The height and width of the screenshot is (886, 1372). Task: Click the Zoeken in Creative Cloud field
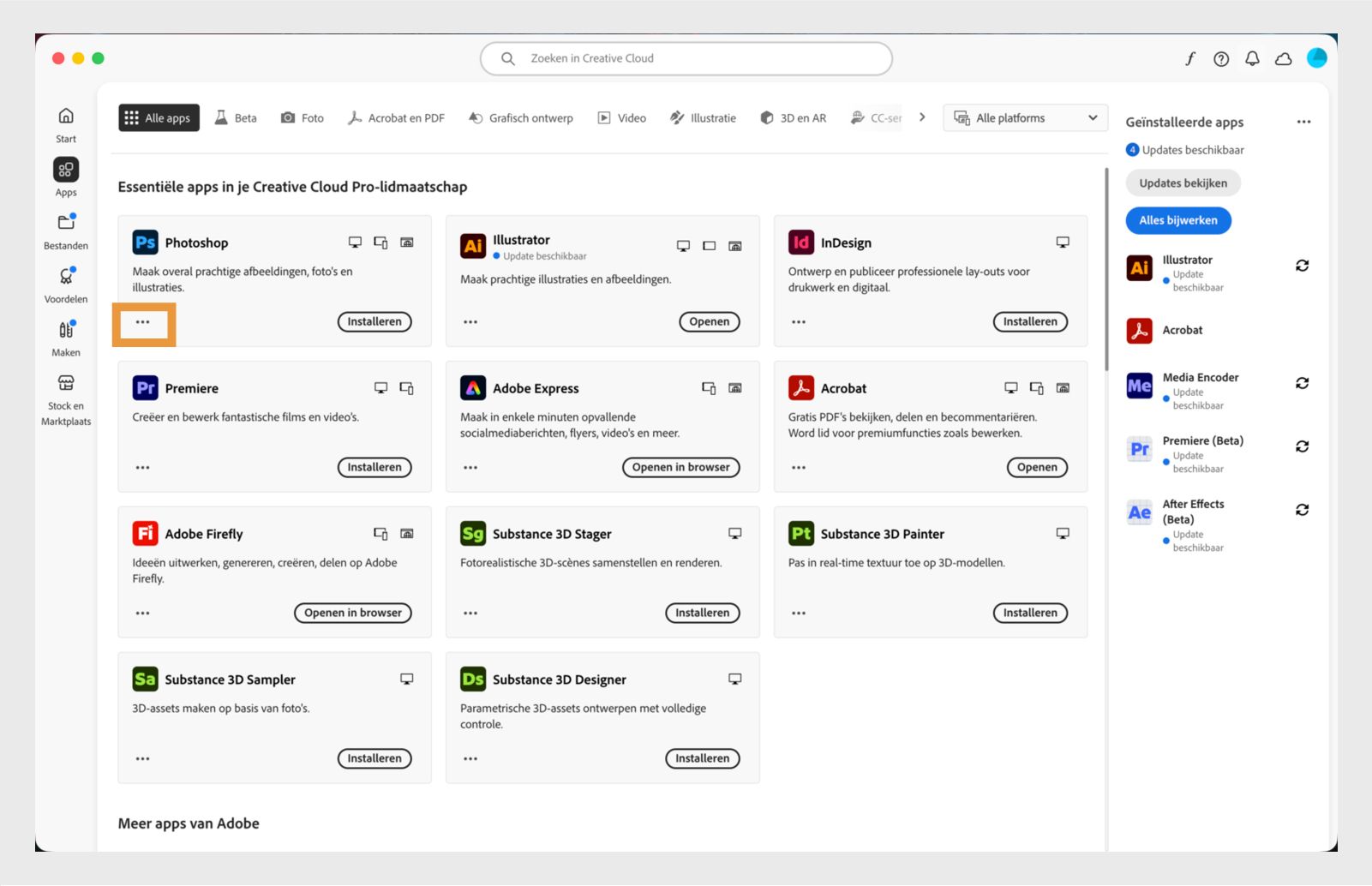686,58
